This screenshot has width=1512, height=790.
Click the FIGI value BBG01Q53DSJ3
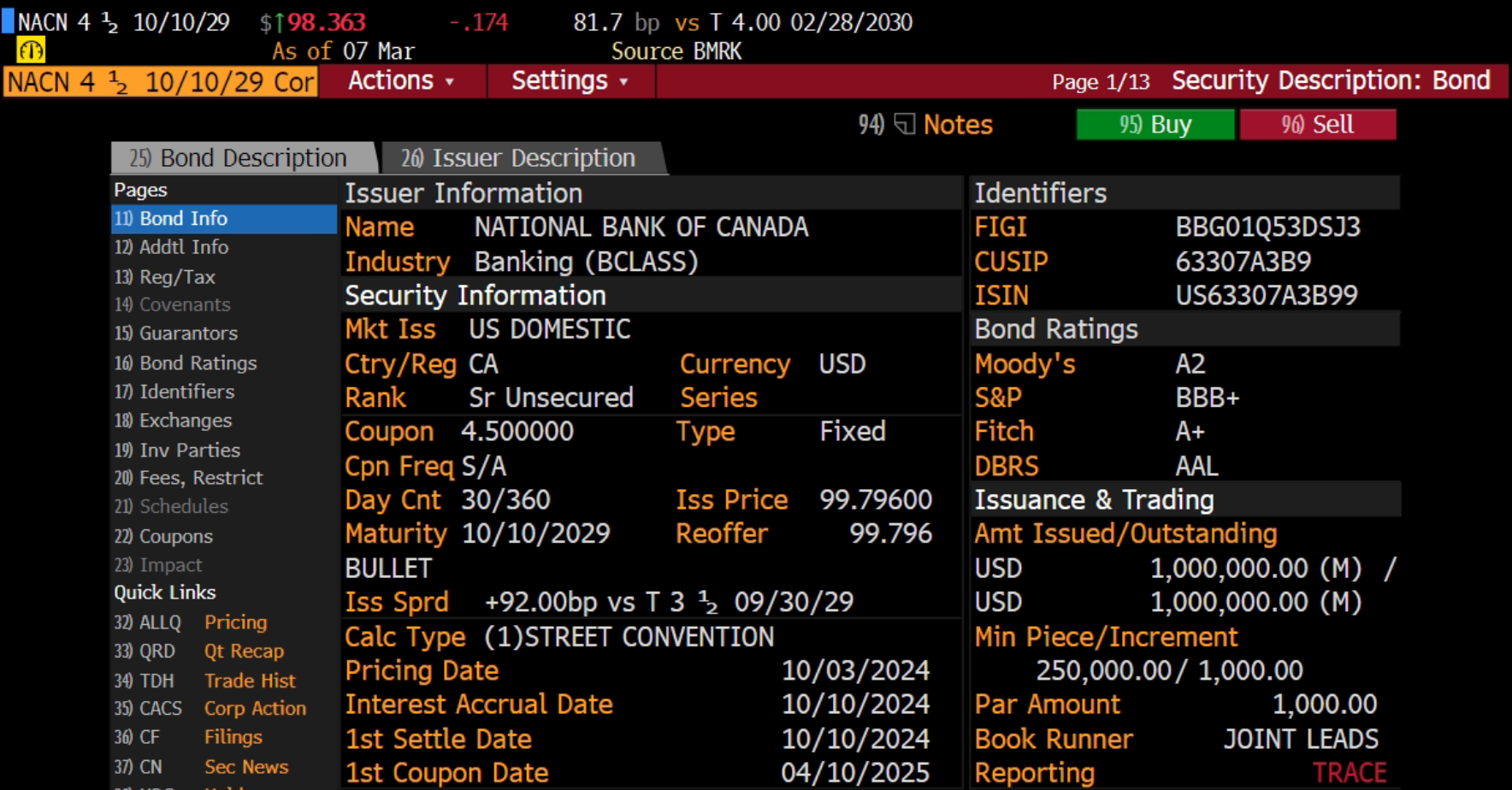click(x=1267, y=227)
